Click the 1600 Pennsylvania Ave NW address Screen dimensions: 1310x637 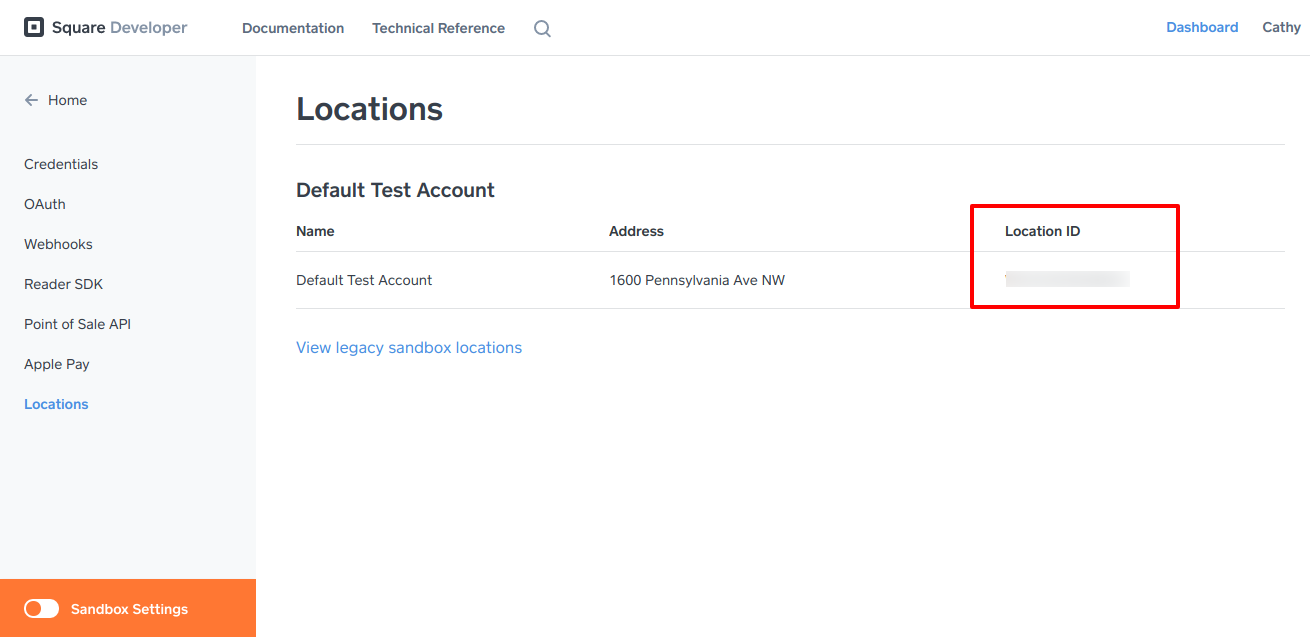tap(697, 280)
